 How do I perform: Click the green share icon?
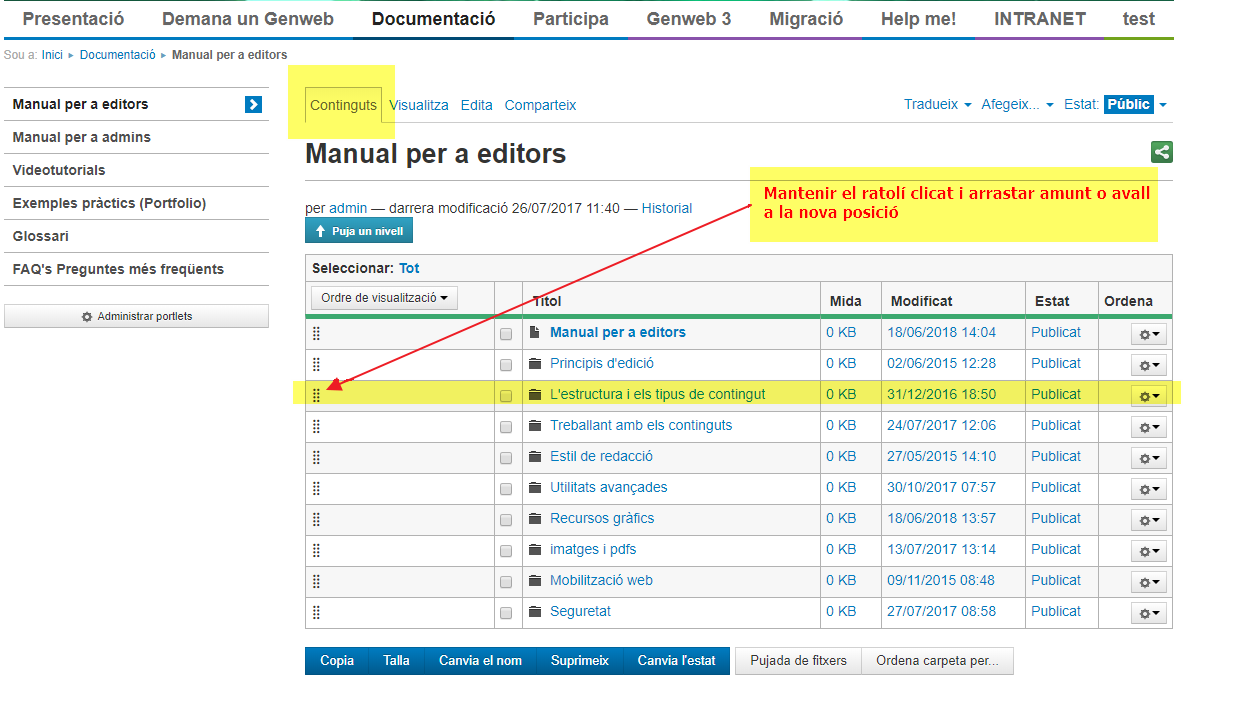click(x=1161, y=152)
